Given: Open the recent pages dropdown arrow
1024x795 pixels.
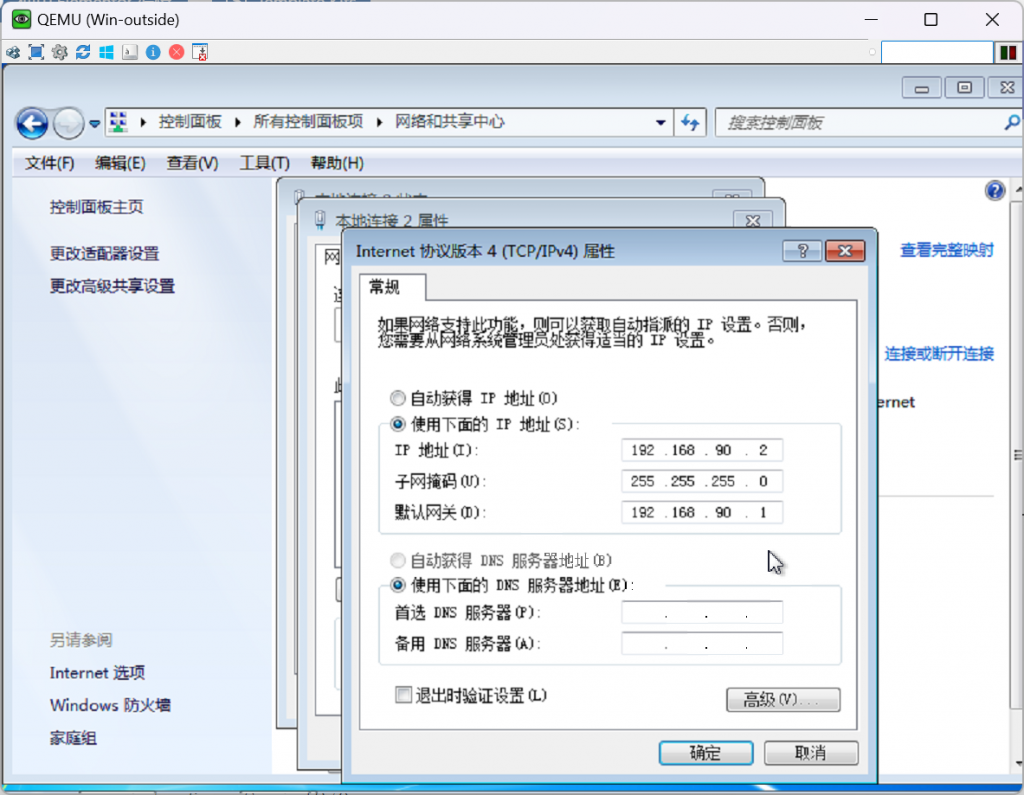Looking at the screenshot, I should point(95,123).
